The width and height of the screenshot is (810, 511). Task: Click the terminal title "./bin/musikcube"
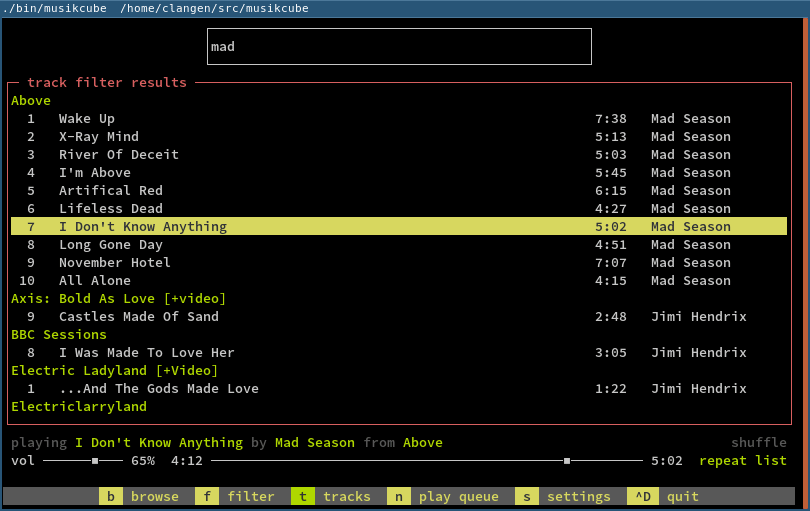click(x=55, y=8)
